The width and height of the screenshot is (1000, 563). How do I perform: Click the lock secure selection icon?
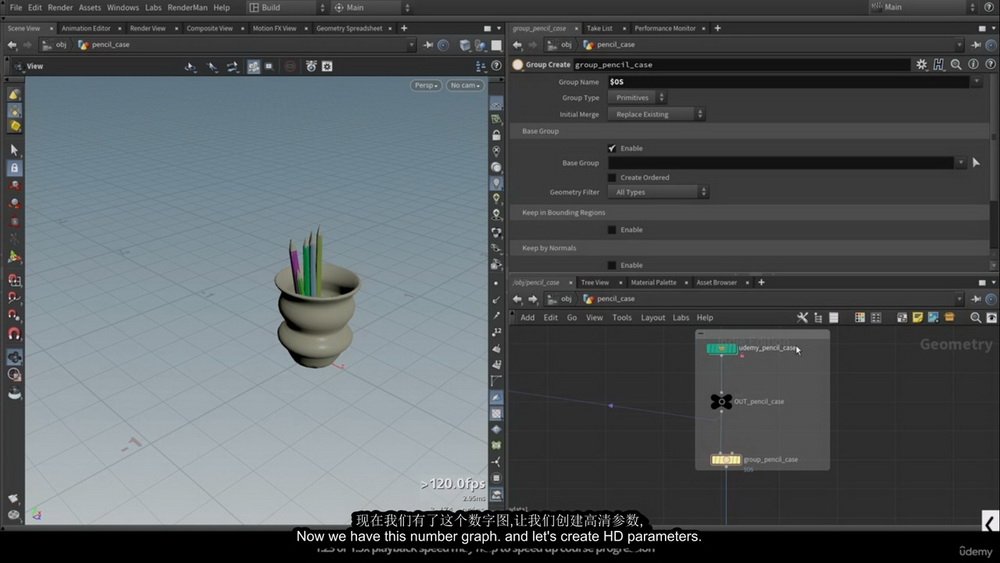tap(14, 168)
